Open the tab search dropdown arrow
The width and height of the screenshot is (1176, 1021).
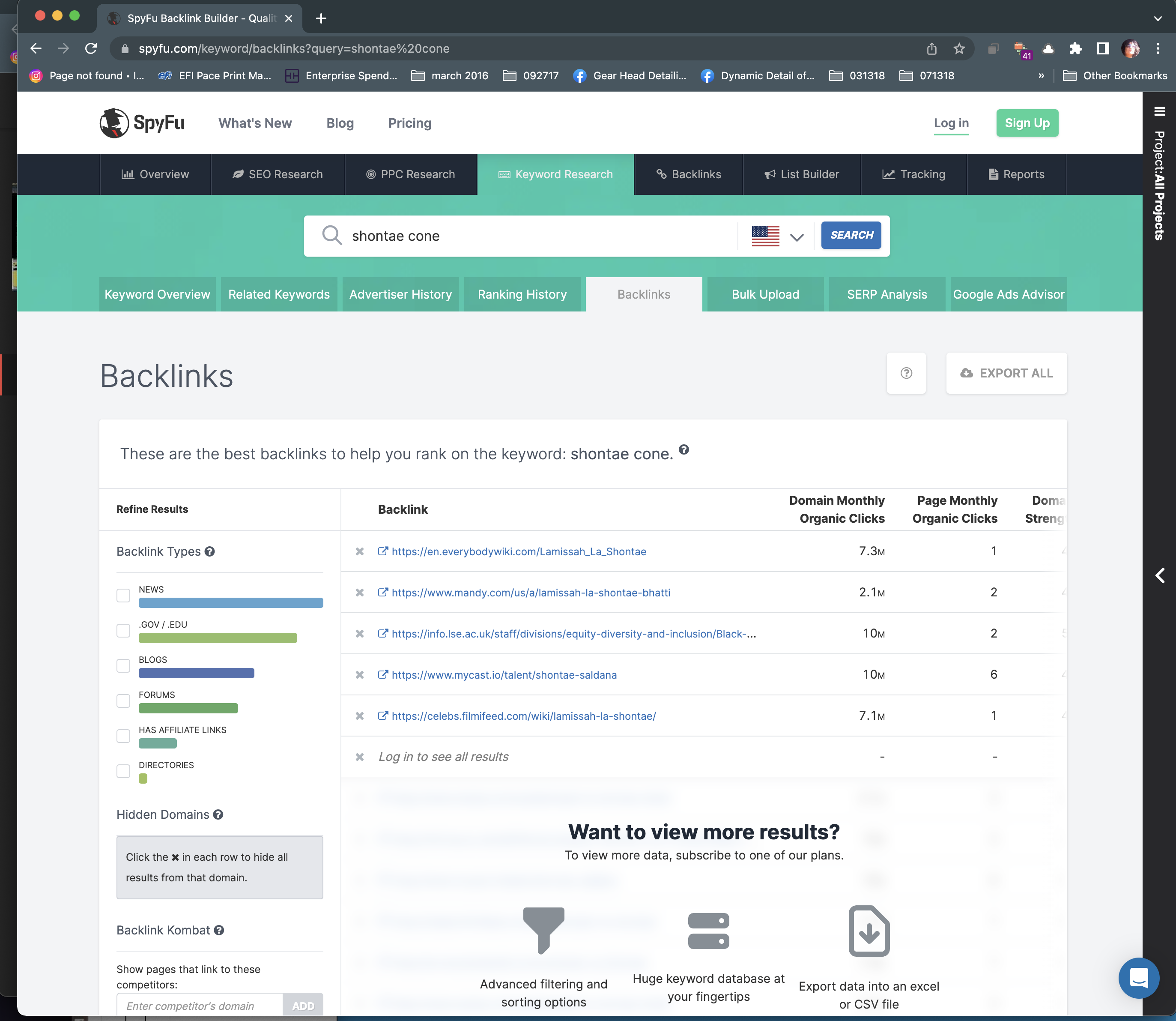click(1158, 18)
